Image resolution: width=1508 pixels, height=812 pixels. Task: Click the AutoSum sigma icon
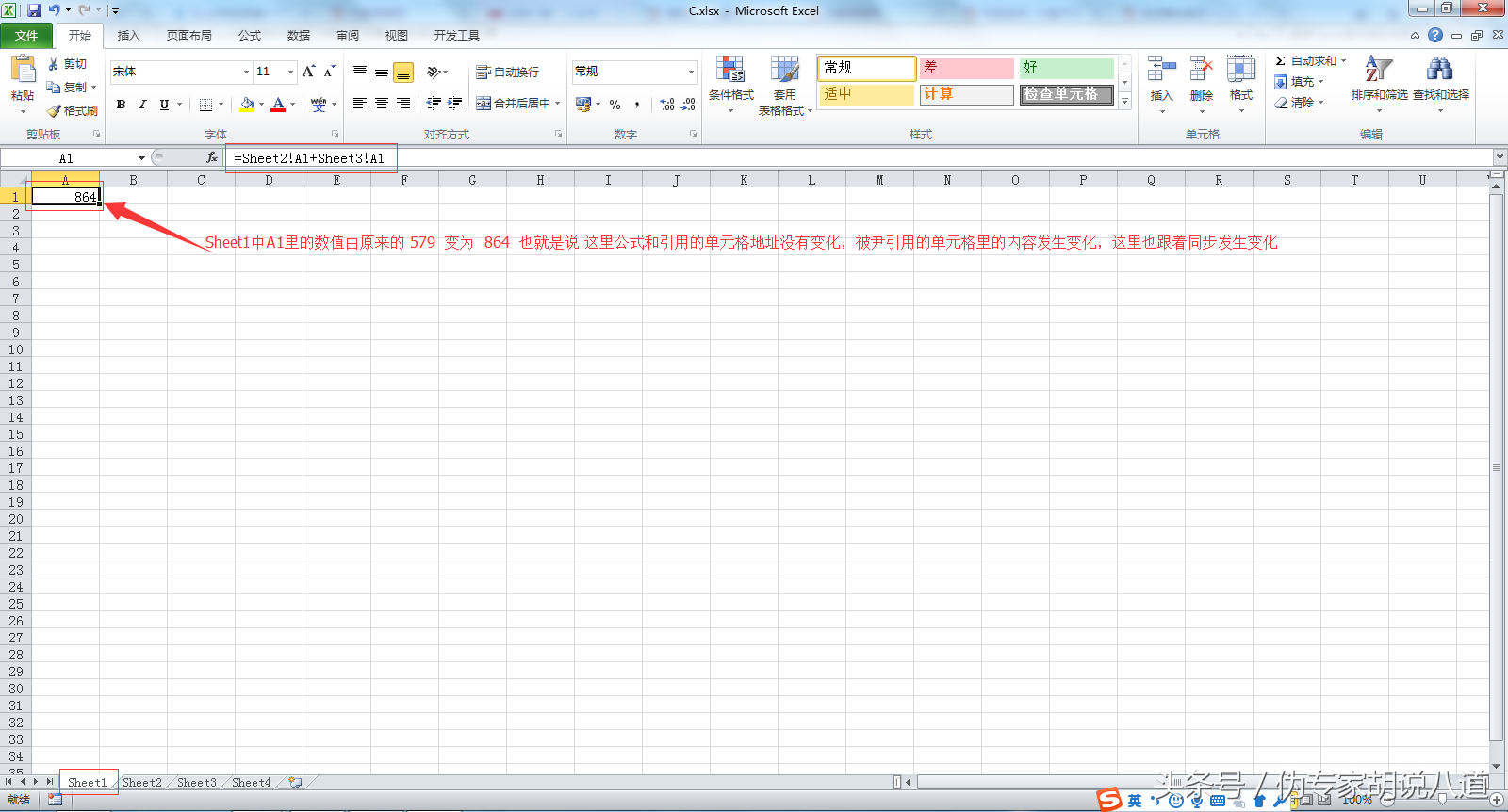click(x=1280, y=61)
